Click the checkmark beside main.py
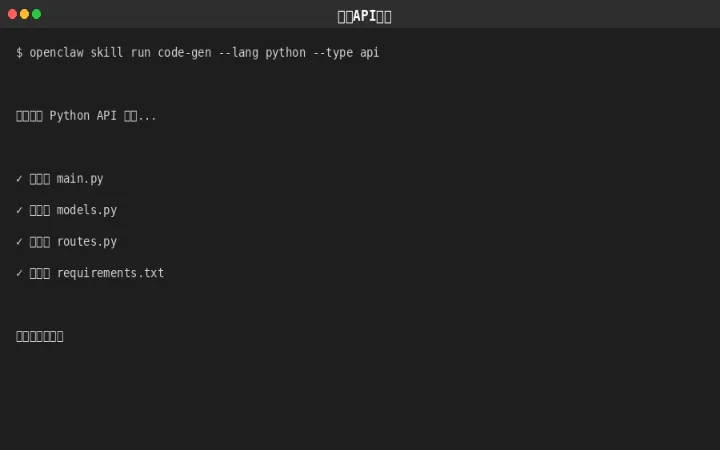The height and width of the screenshot is (450, 720). (19, 179)
